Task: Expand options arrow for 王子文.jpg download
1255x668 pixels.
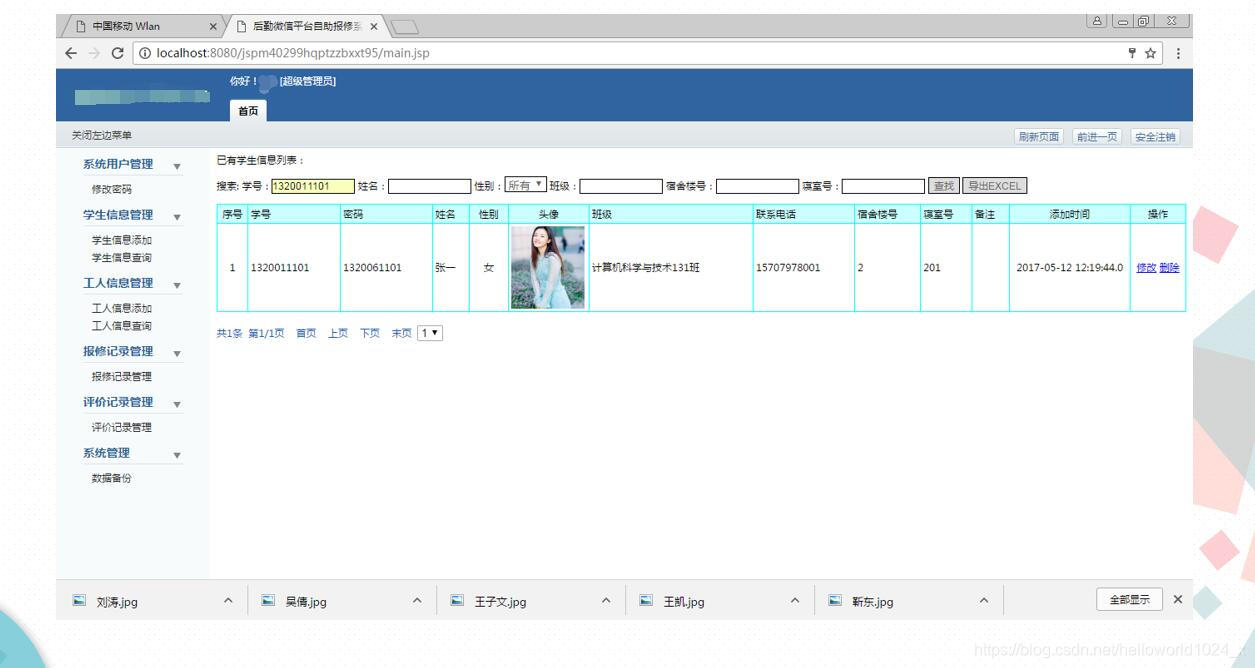Action: (606, 601)
